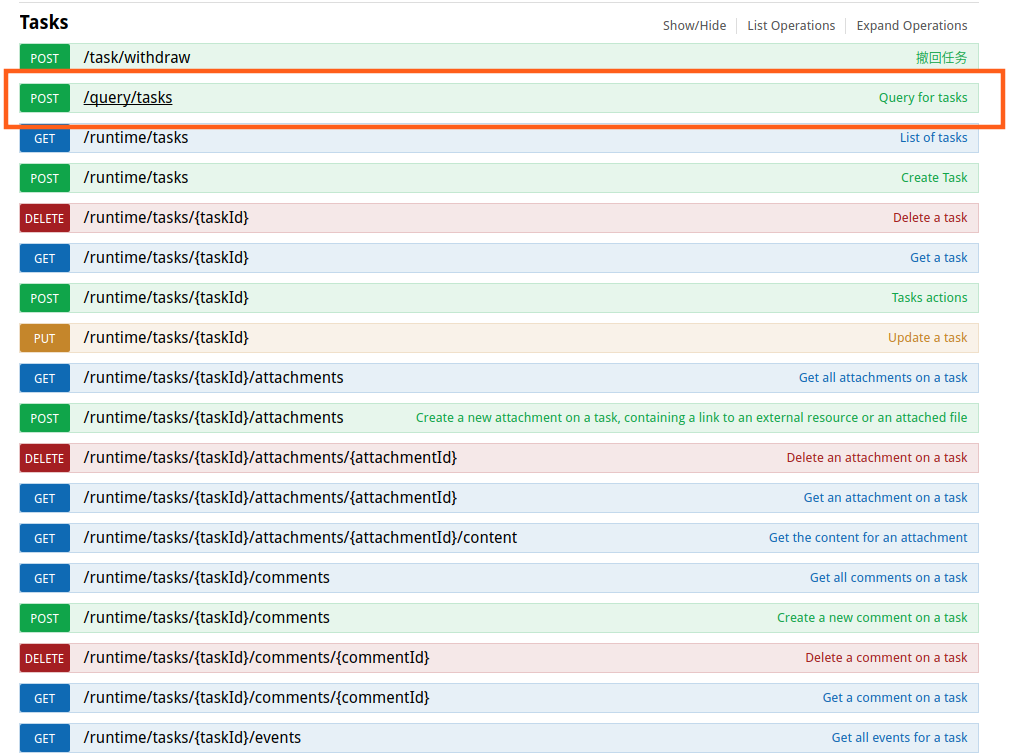
Task: Click the POST badge for /task/withdraw
Action: 45,58
